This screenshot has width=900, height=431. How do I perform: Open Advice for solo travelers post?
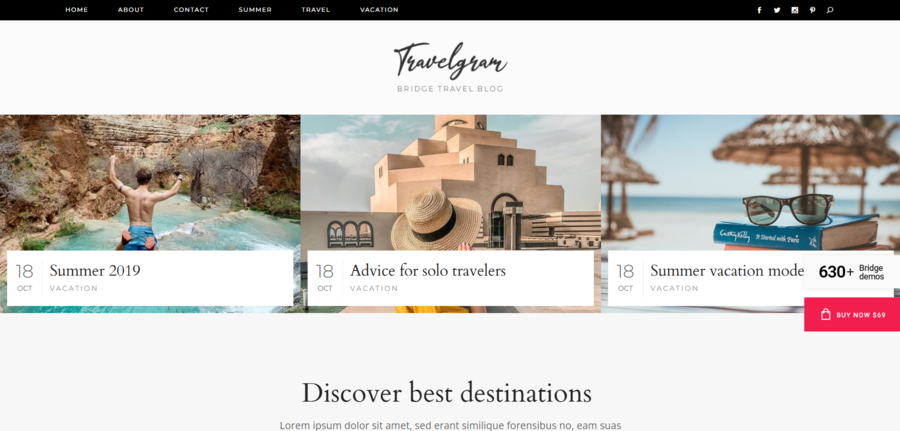point(428,270)
